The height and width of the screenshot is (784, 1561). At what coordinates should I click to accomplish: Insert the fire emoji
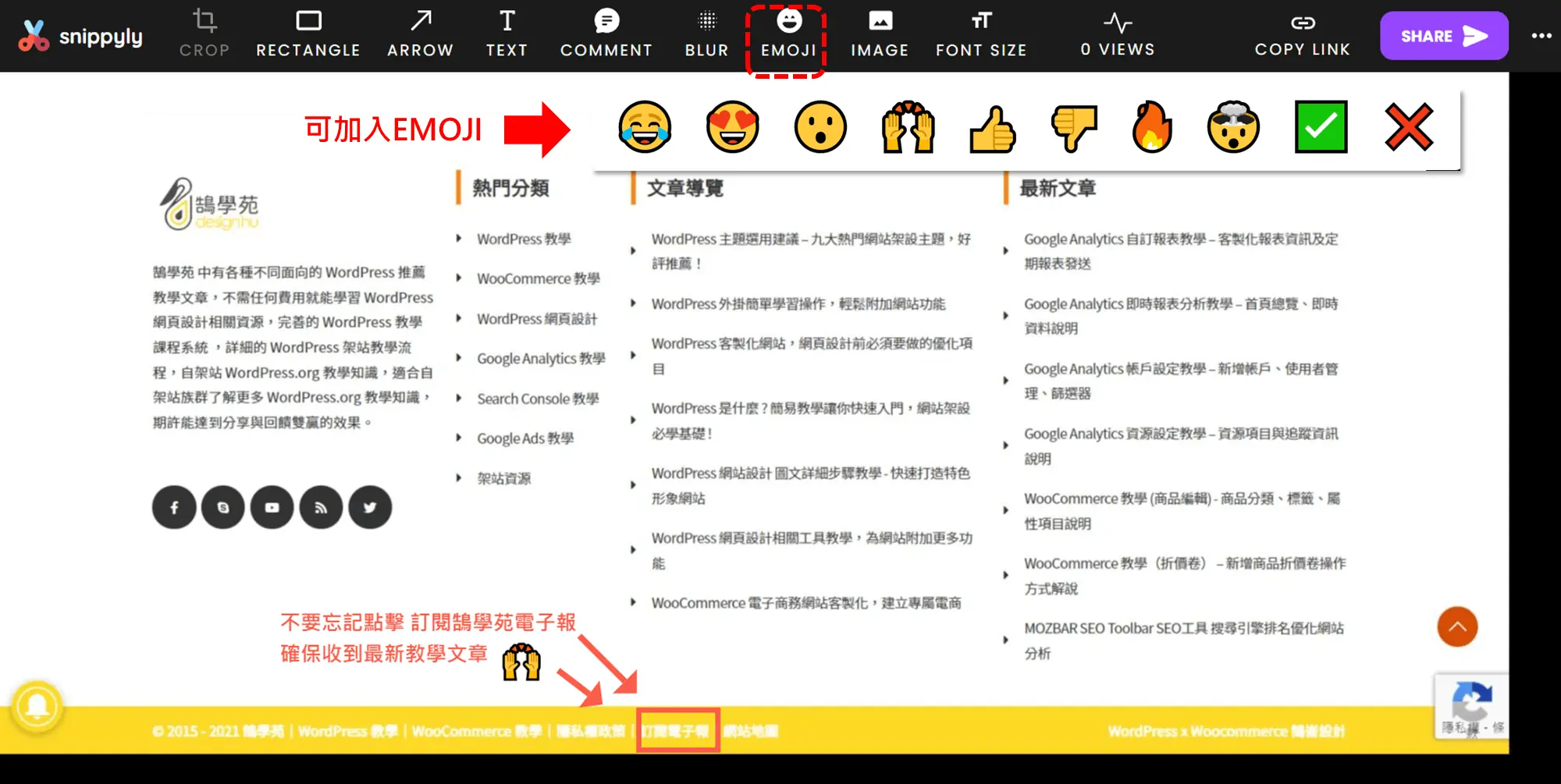(1152, 127)
